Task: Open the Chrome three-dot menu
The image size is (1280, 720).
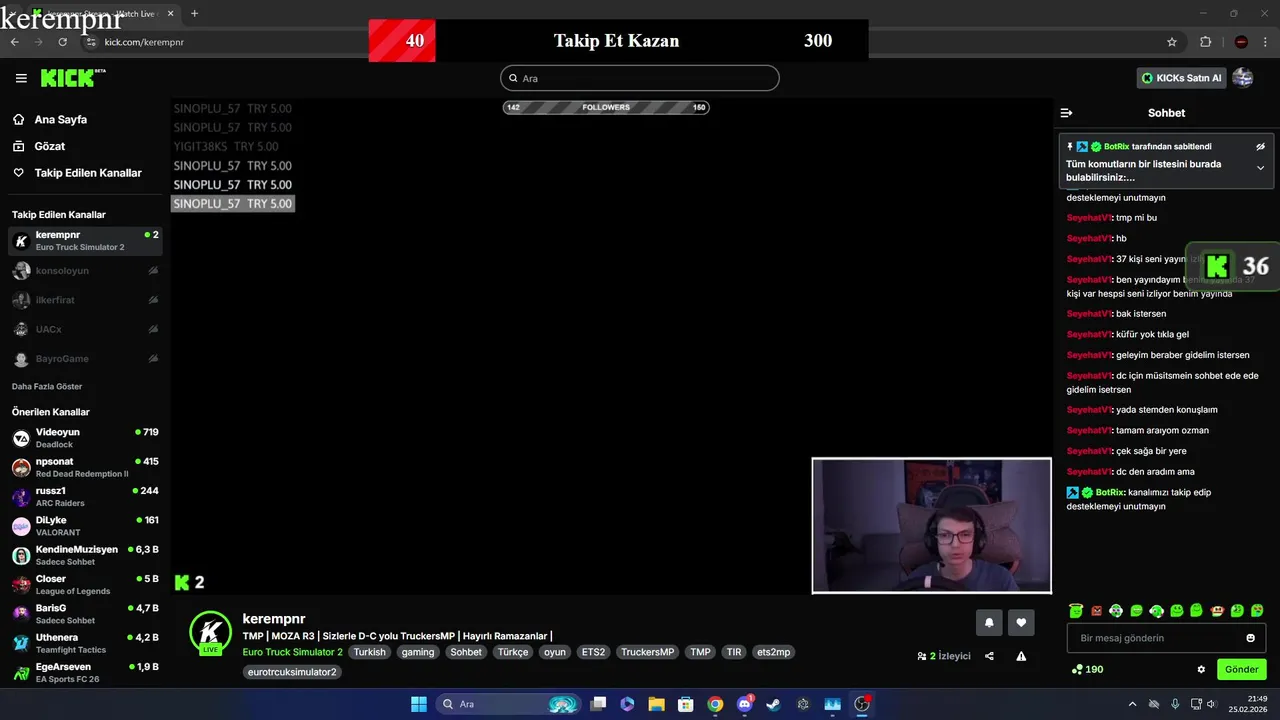Action: (1264, 42)
